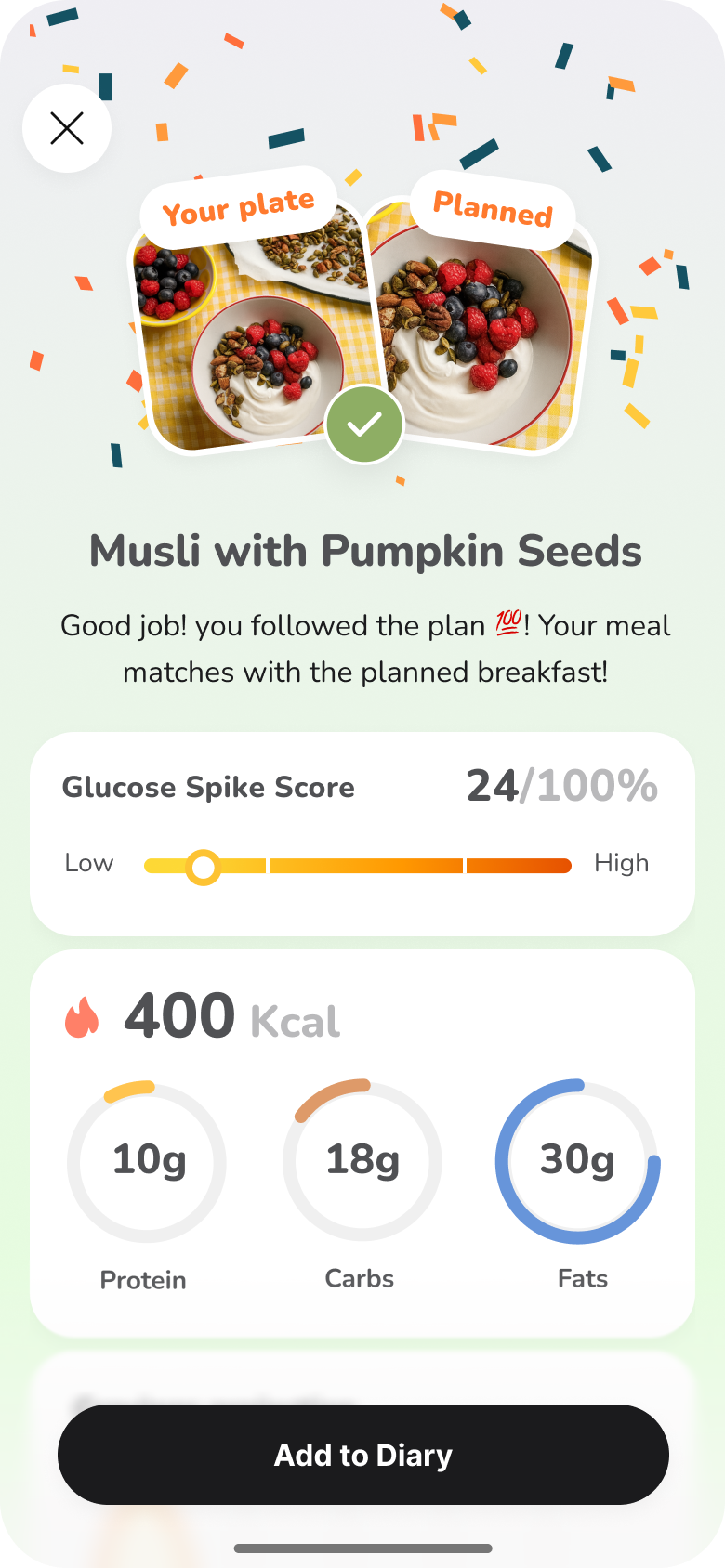Tap the Protein ring indicator
725x1568 pixels.
tap(145, 1161)
